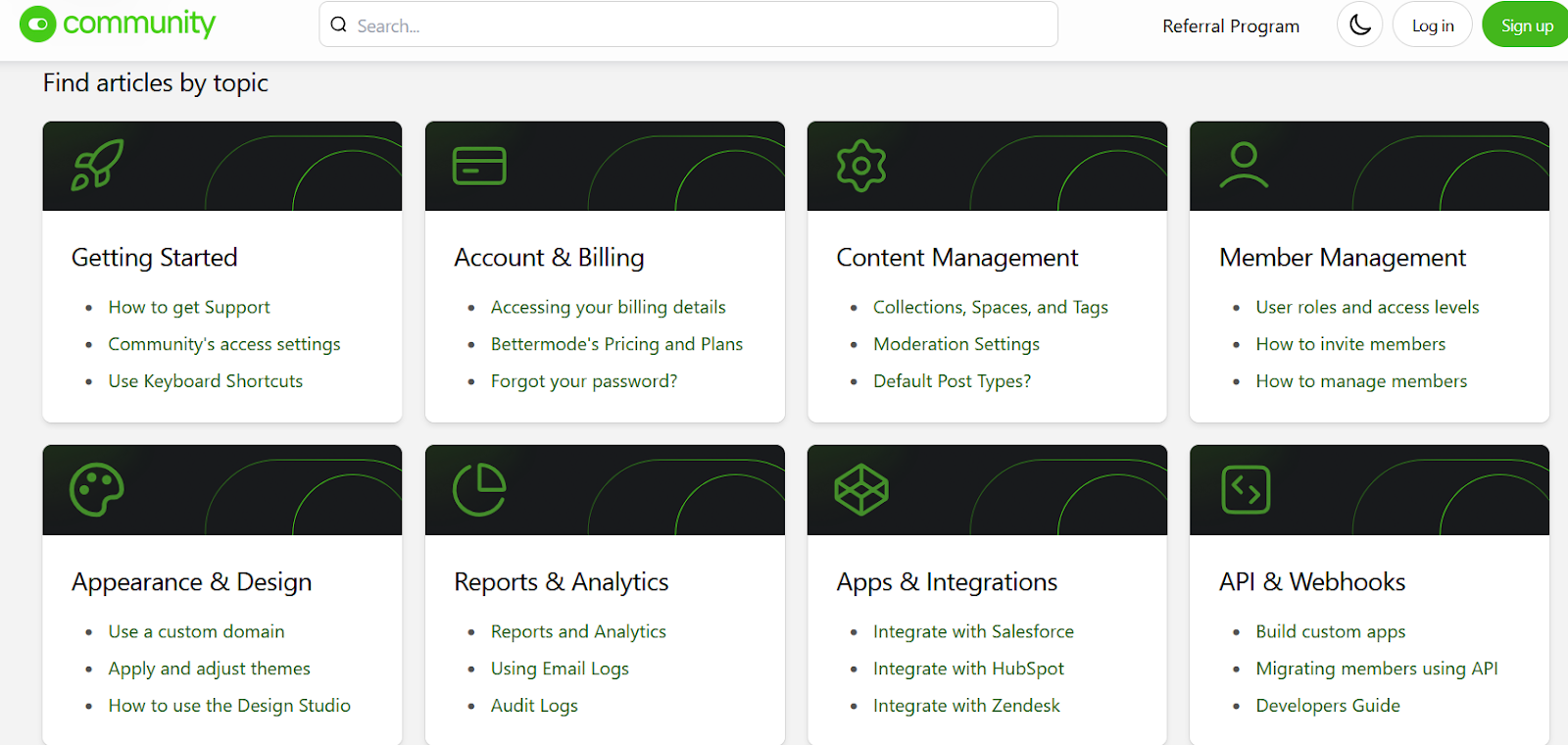Click the Log in button
Viewport: 1568px width, 745px height.
[1433, 25]
